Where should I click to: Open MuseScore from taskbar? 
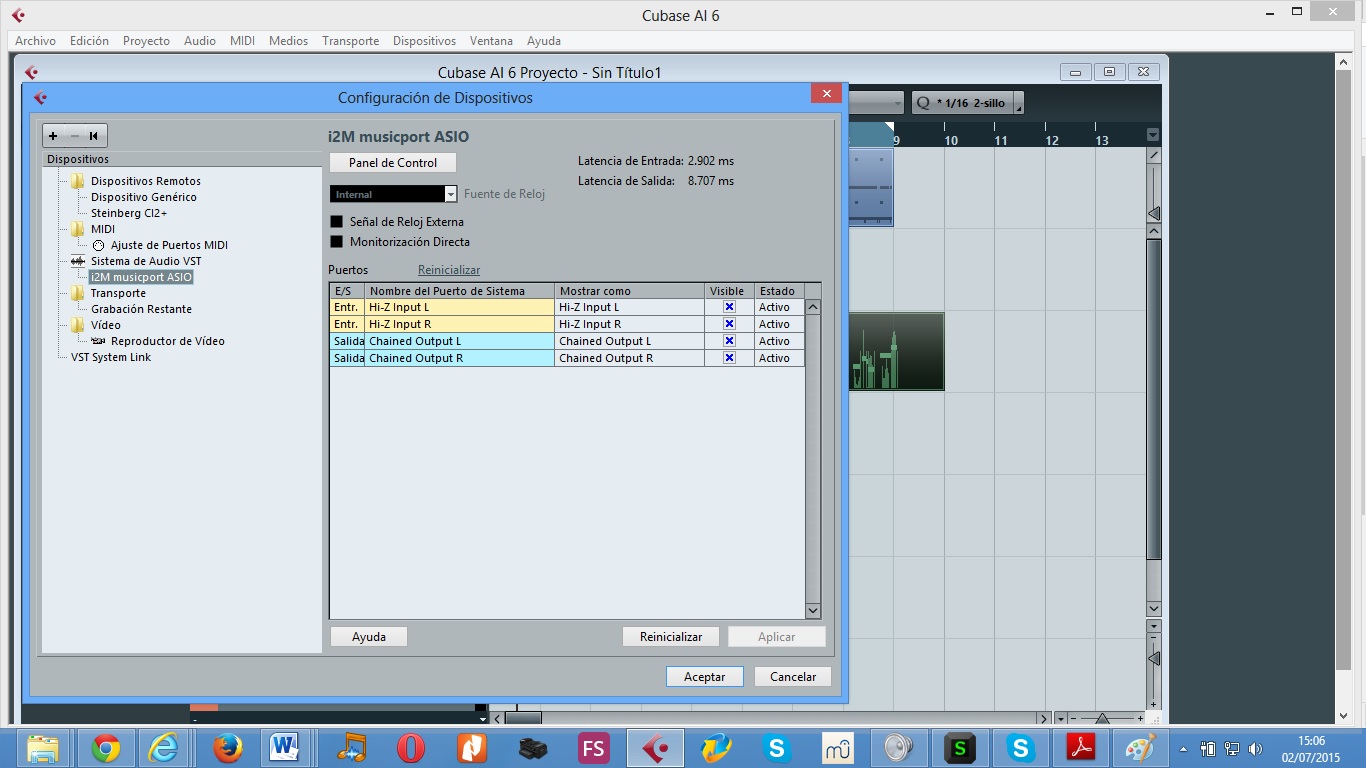838,748
